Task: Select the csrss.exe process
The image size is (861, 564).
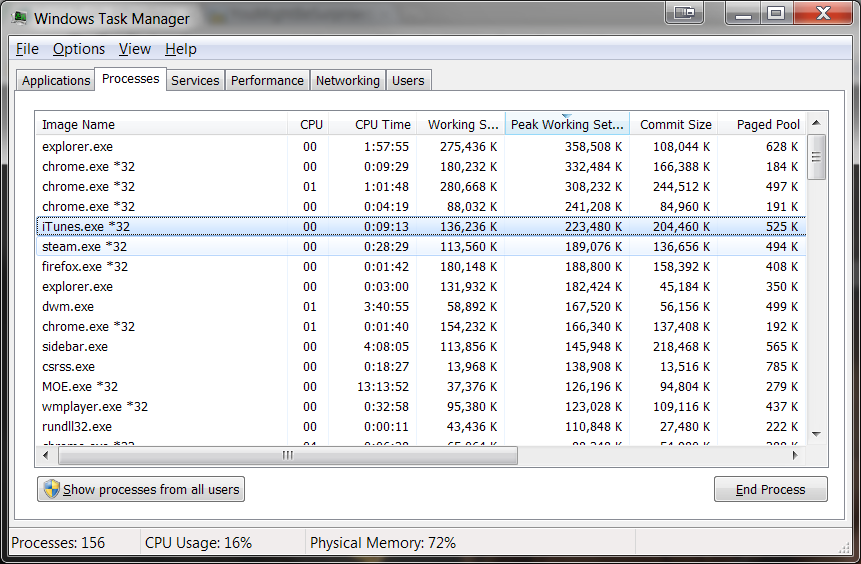Action: (421, 366)
